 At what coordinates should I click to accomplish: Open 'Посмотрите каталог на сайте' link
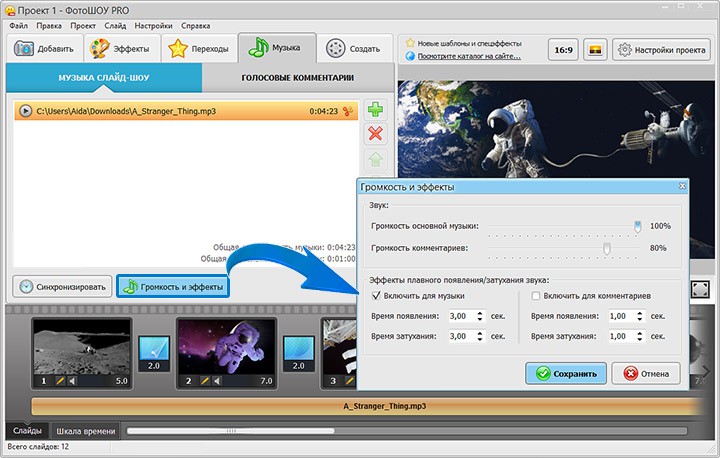469,56
